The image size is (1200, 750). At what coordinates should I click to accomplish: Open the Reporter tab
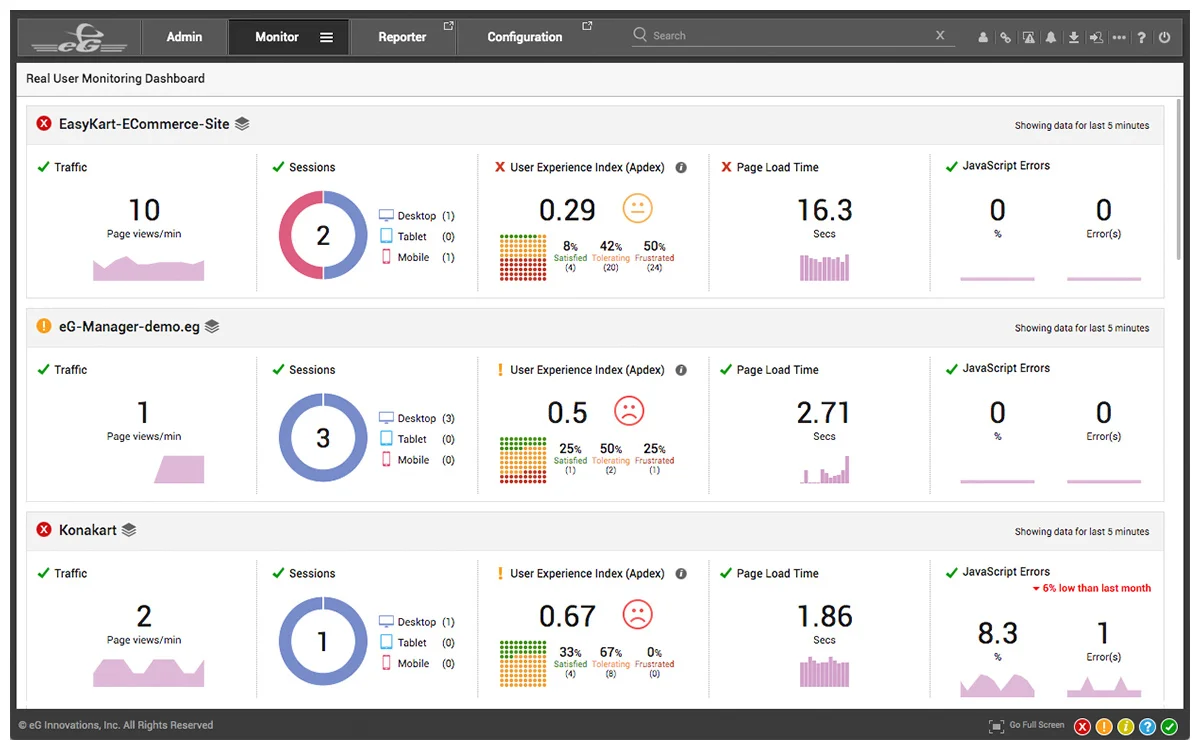click(x=402, y=37)
